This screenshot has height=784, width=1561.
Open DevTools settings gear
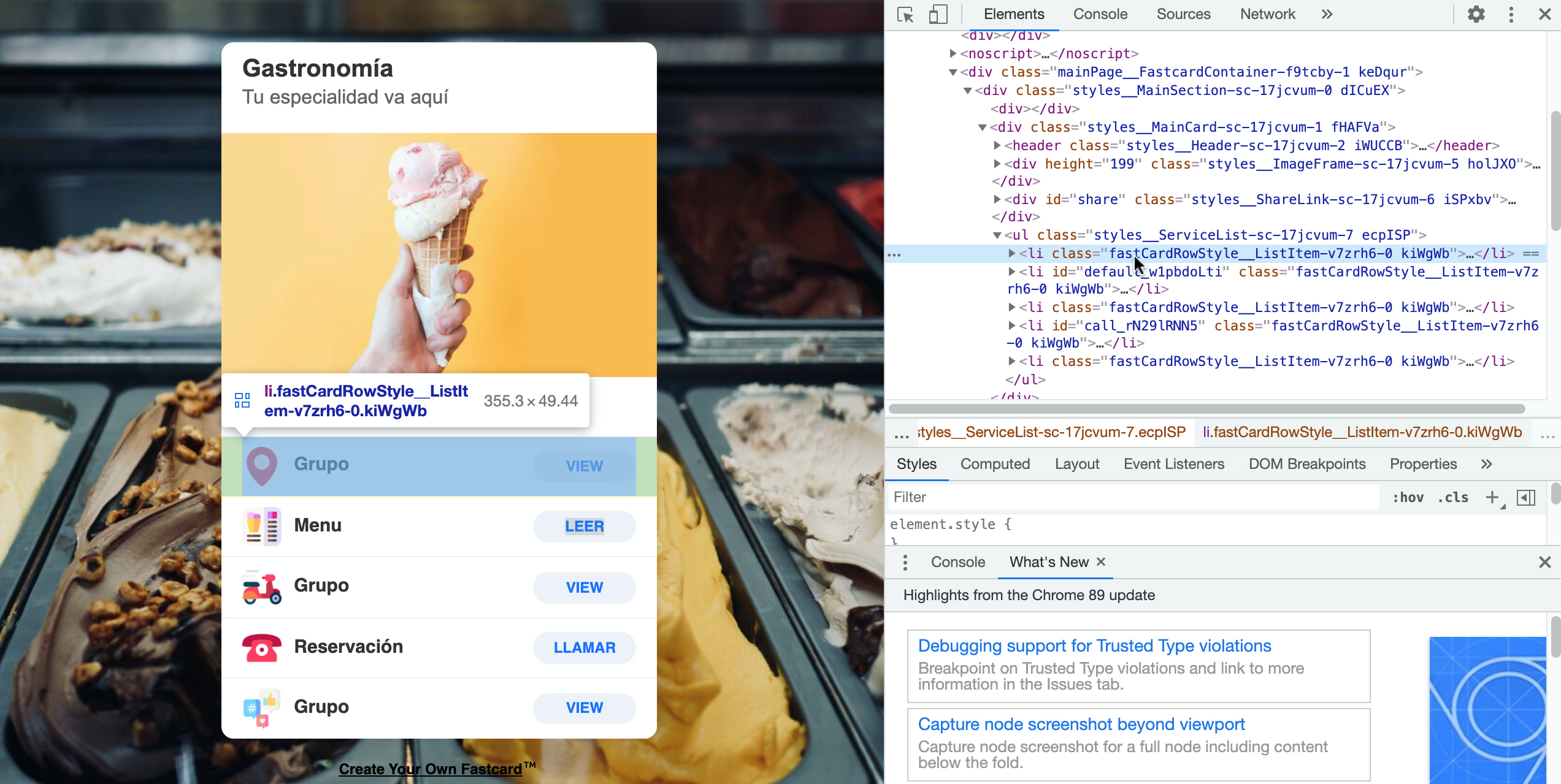1476,14
